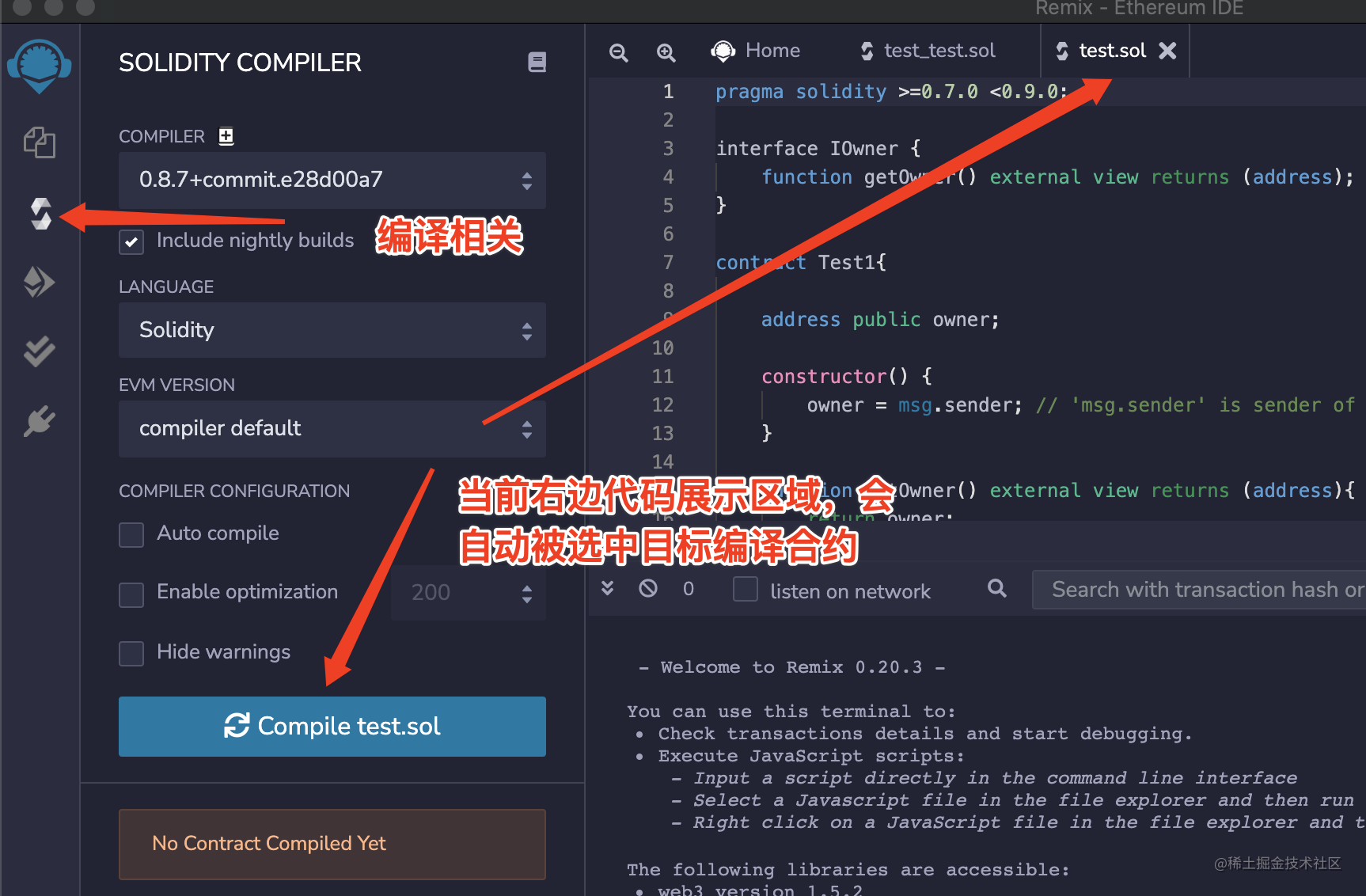This screenshot has height=896, width=1366.
Task: Clear the terminal console output
Action: (648, 588)
